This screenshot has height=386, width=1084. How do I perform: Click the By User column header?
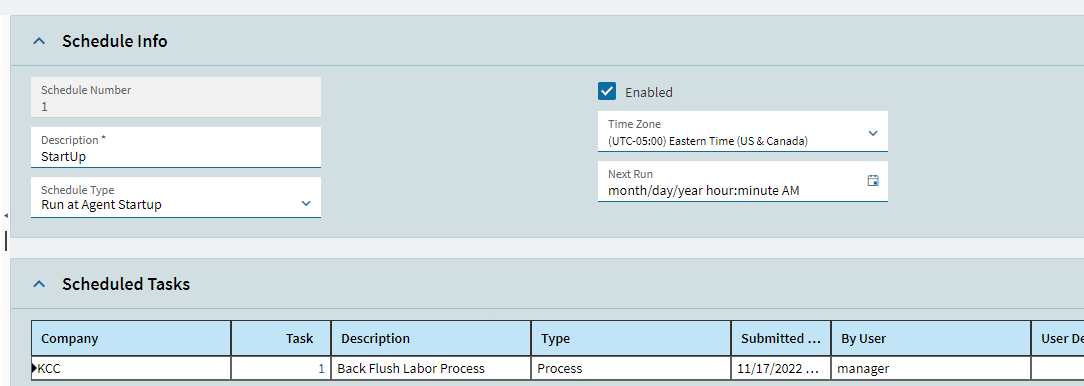coord(931,338)
